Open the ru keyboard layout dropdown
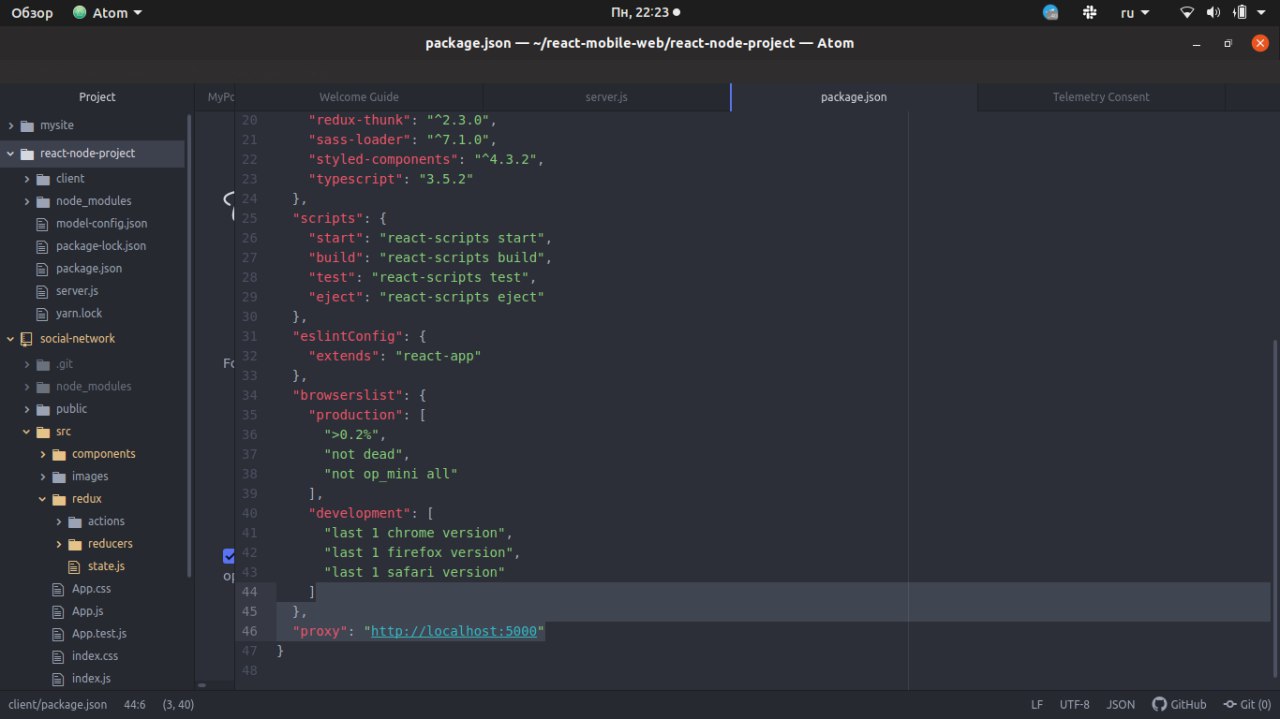Viewport: 1280px width, 719px height. (x=1134, y=13)
